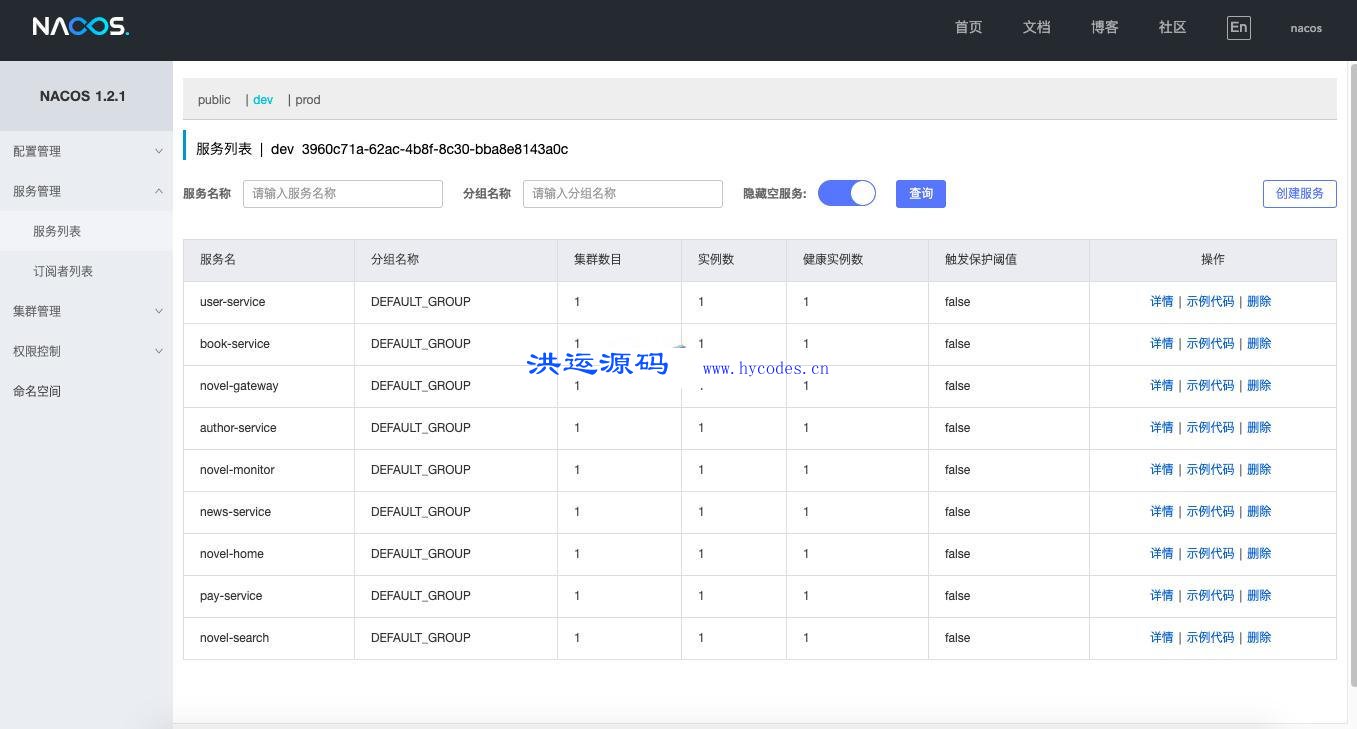Open 文档 in the top navigation
1357x729 pixels.
click(1036, 27)
